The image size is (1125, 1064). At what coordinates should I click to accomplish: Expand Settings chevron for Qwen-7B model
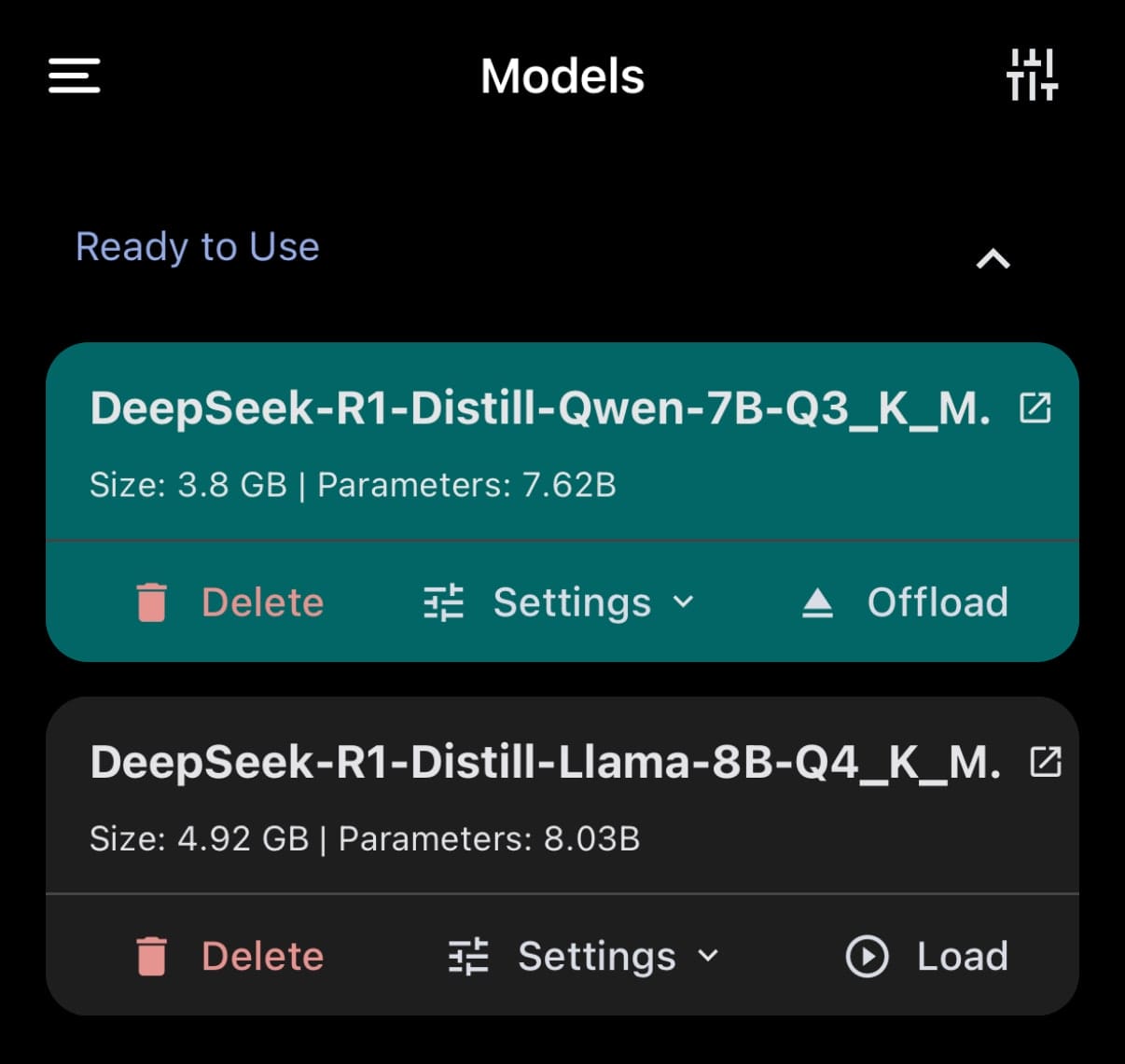coord(684,601)
